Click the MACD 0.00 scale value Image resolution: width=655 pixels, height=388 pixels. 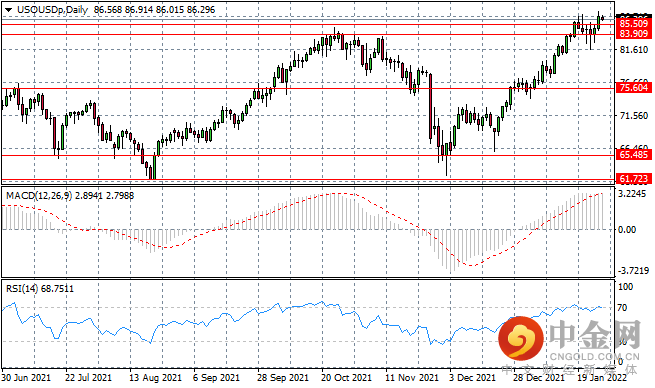pos(627,230)
